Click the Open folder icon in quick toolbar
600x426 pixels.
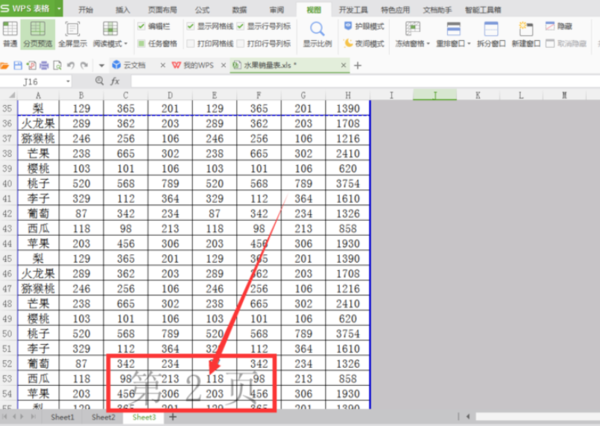pyautogui.click(x=5, y=66)
